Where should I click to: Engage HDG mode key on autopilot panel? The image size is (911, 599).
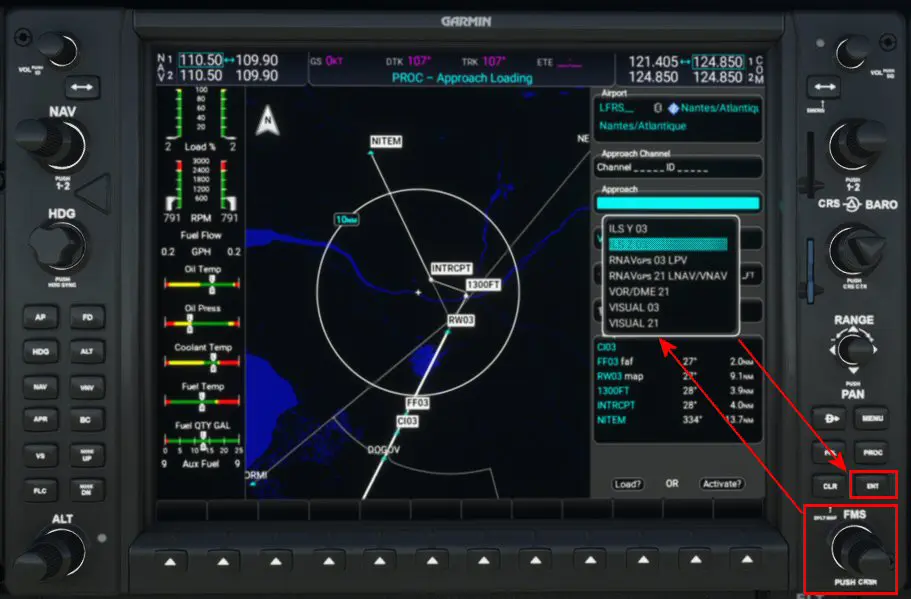coord(40,351)
